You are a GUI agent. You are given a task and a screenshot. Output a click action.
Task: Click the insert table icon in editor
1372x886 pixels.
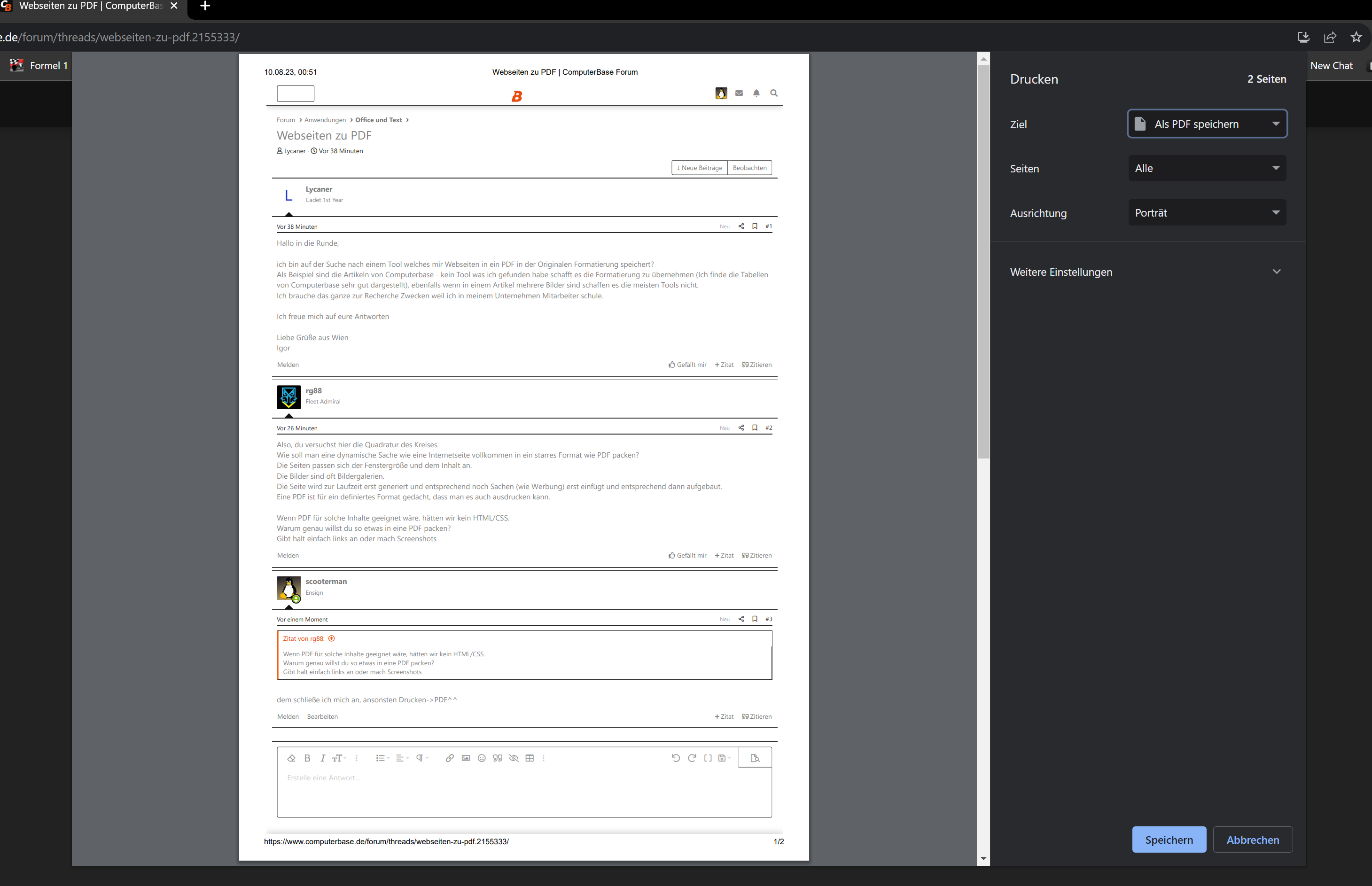coord(530,758)
